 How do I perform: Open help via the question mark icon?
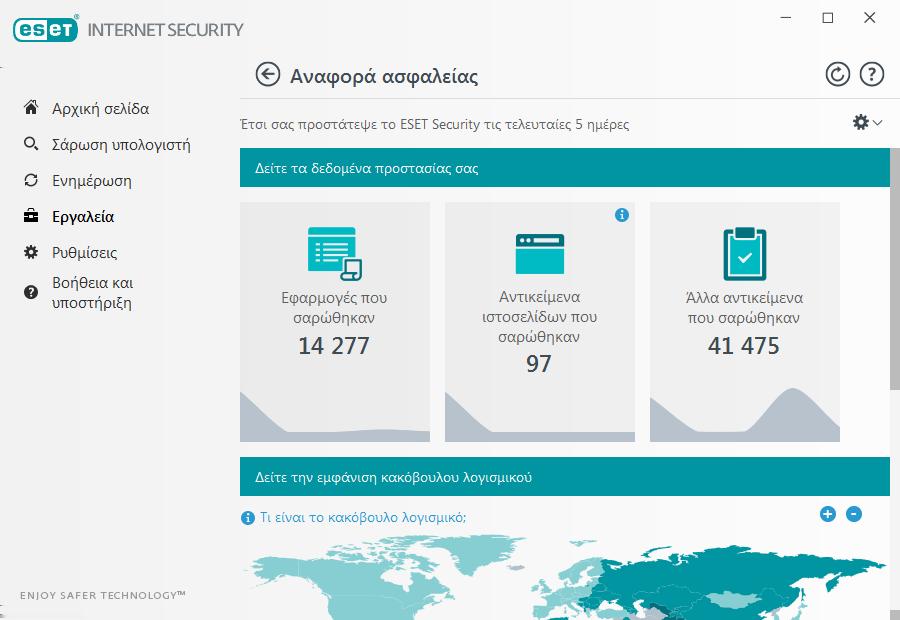[871, 75]
